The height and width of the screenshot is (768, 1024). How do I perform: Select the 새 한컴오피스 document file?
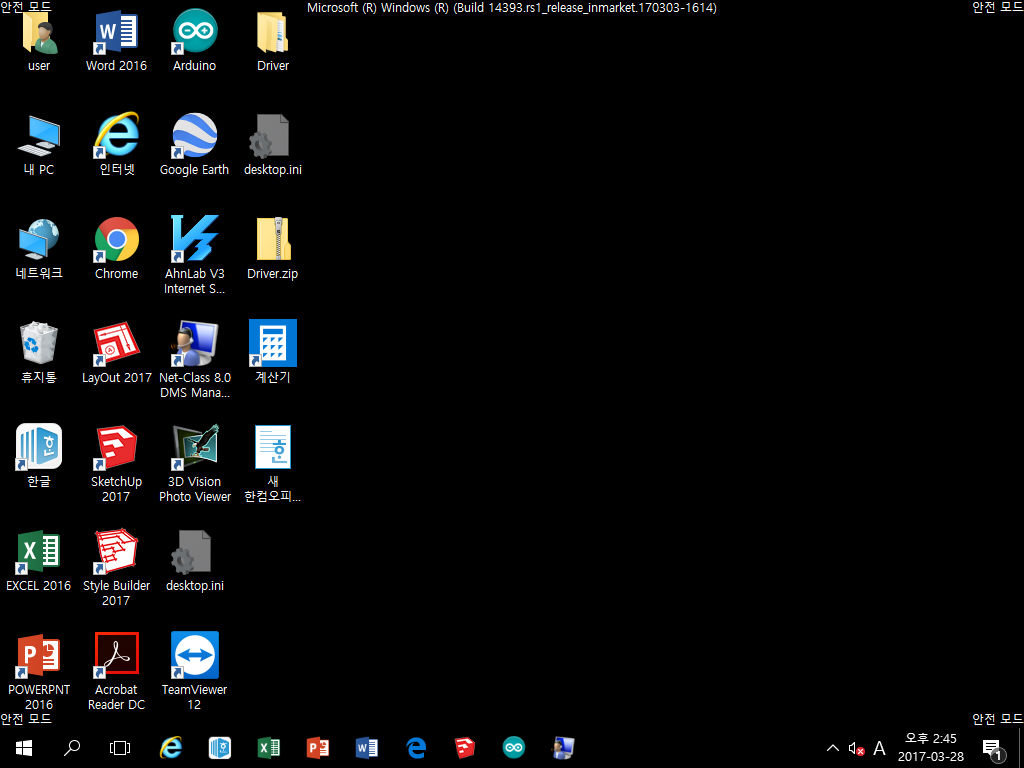(x=273, y=462)
